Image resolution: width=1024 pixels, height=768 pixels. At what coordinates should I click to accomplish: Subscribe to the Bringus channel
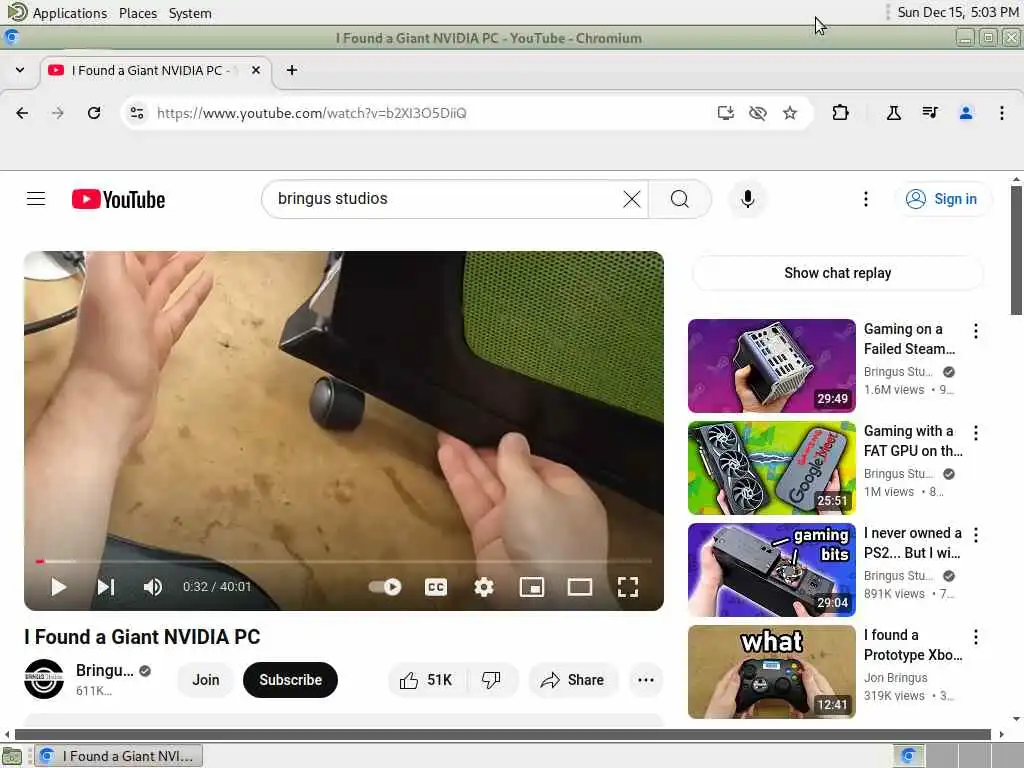click(291, 680)
